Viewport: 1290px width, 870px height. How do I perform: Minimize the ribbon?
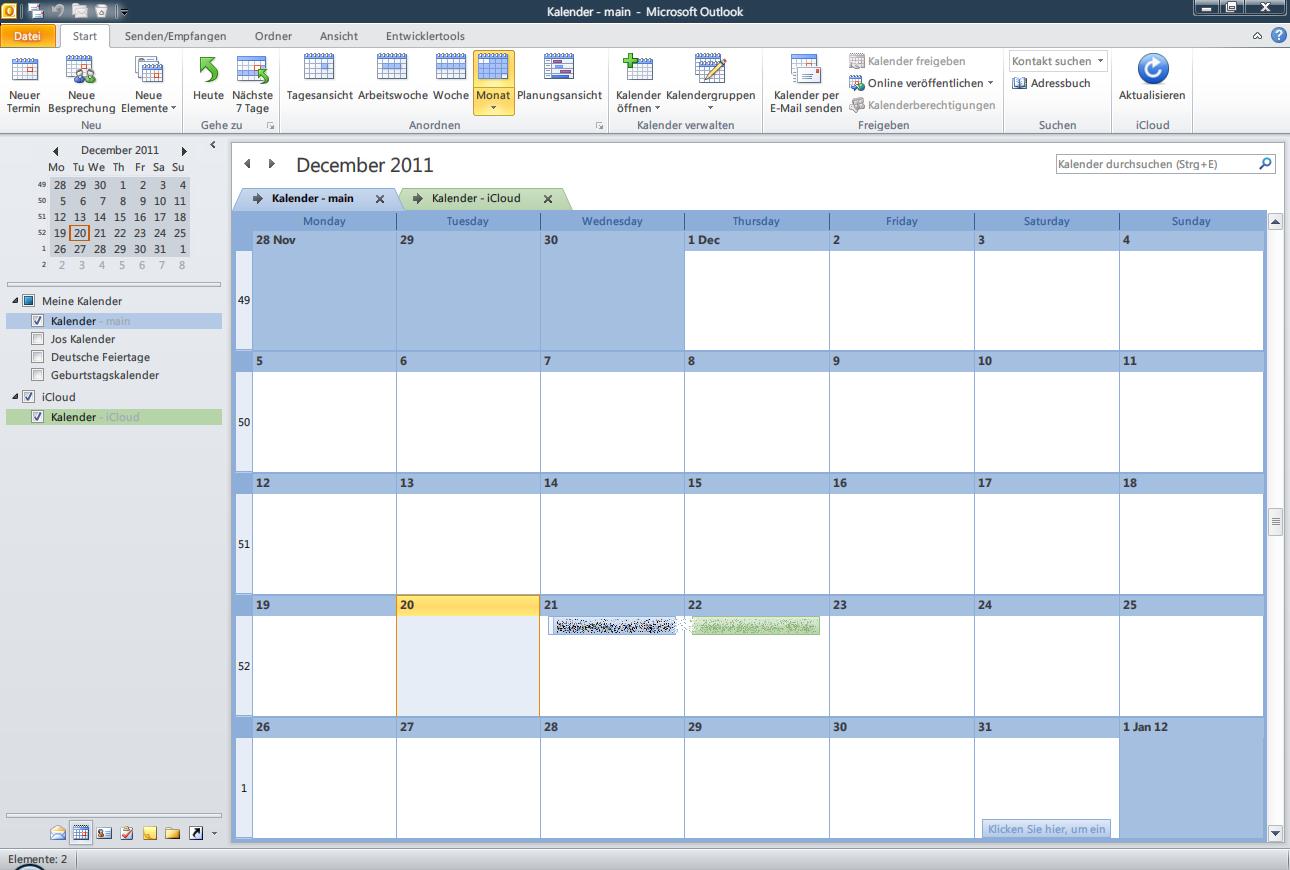coord(1257,36)
